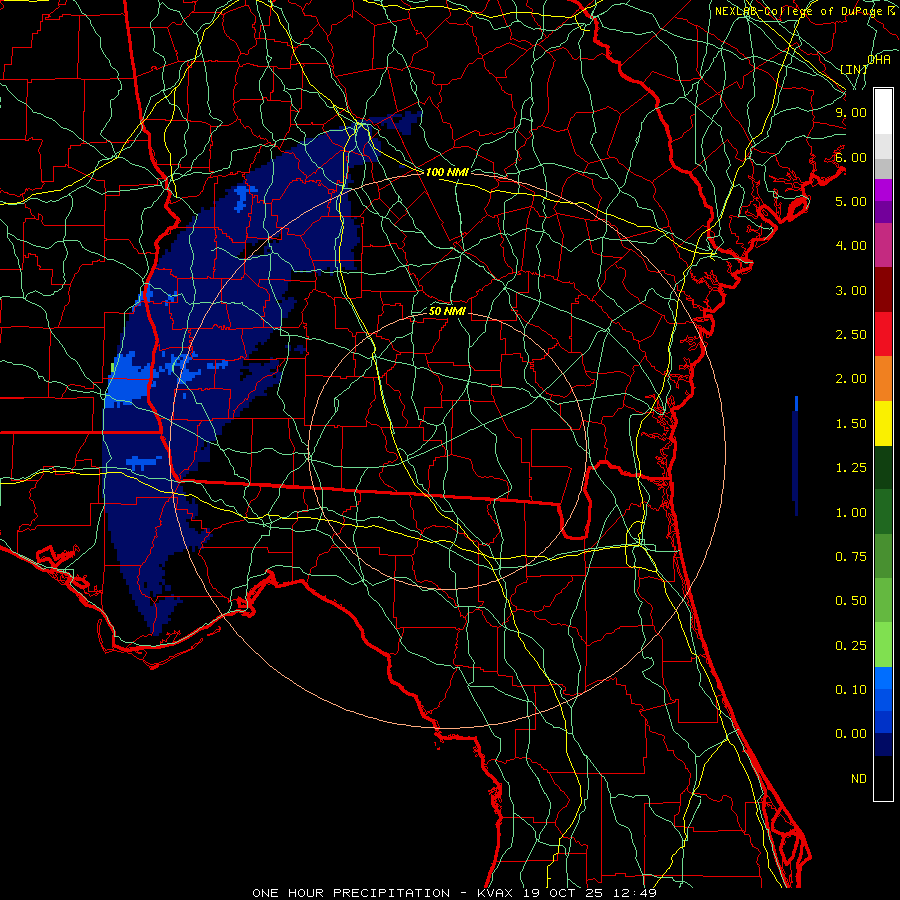This screenshot has width=900, height=900.
Task: Click the legend value 1.25
Action: 851,468
